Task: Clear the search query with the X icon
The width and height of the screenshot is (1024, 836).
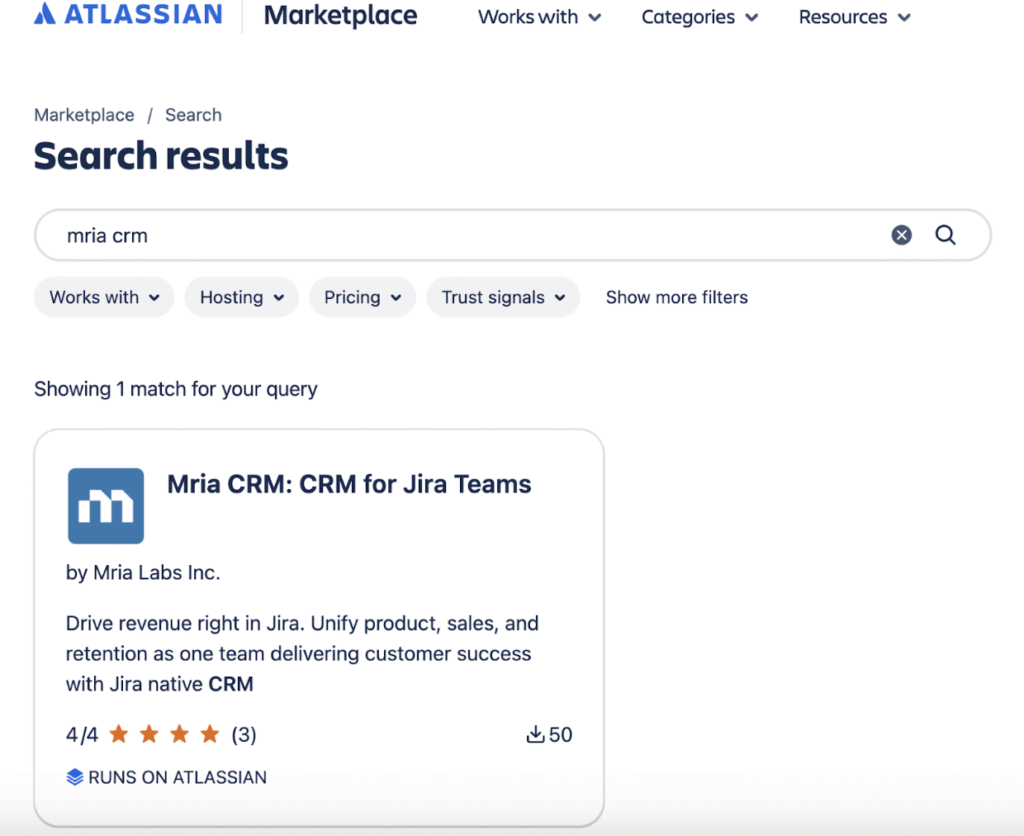Action: pos(901,235)
